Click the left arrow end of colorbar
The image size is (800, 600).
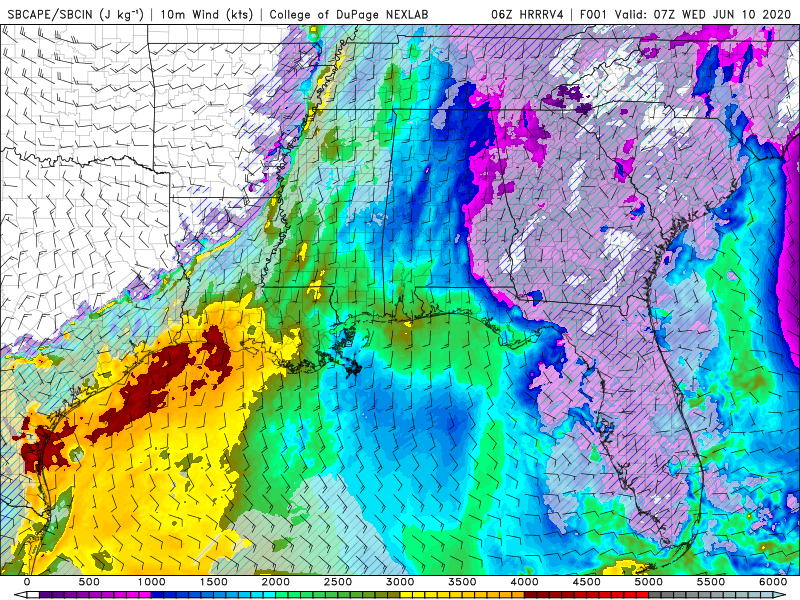pyautogui.click(x=20, y=595)
